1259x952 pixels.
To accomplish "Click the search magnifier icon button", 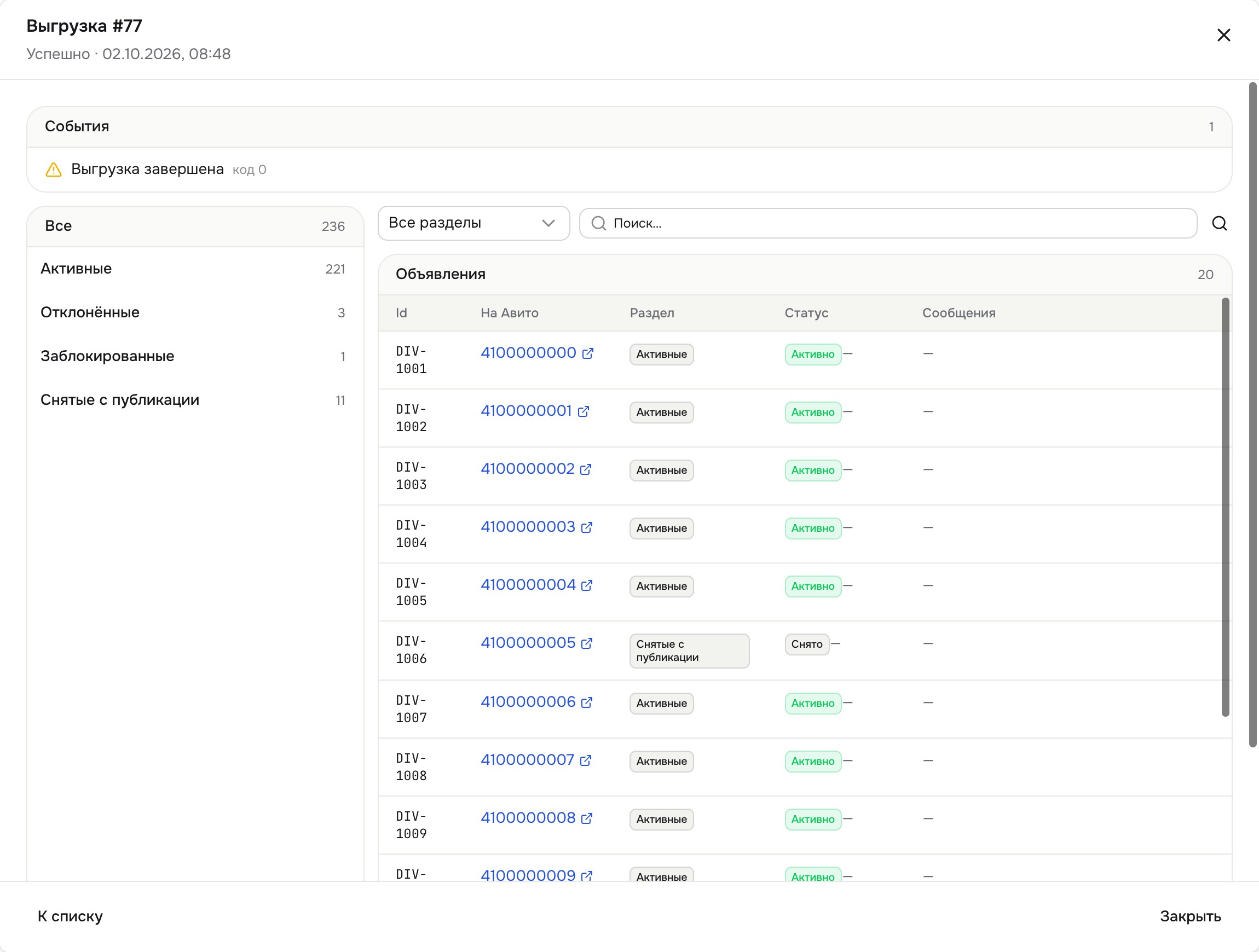I will [1219, 223].
